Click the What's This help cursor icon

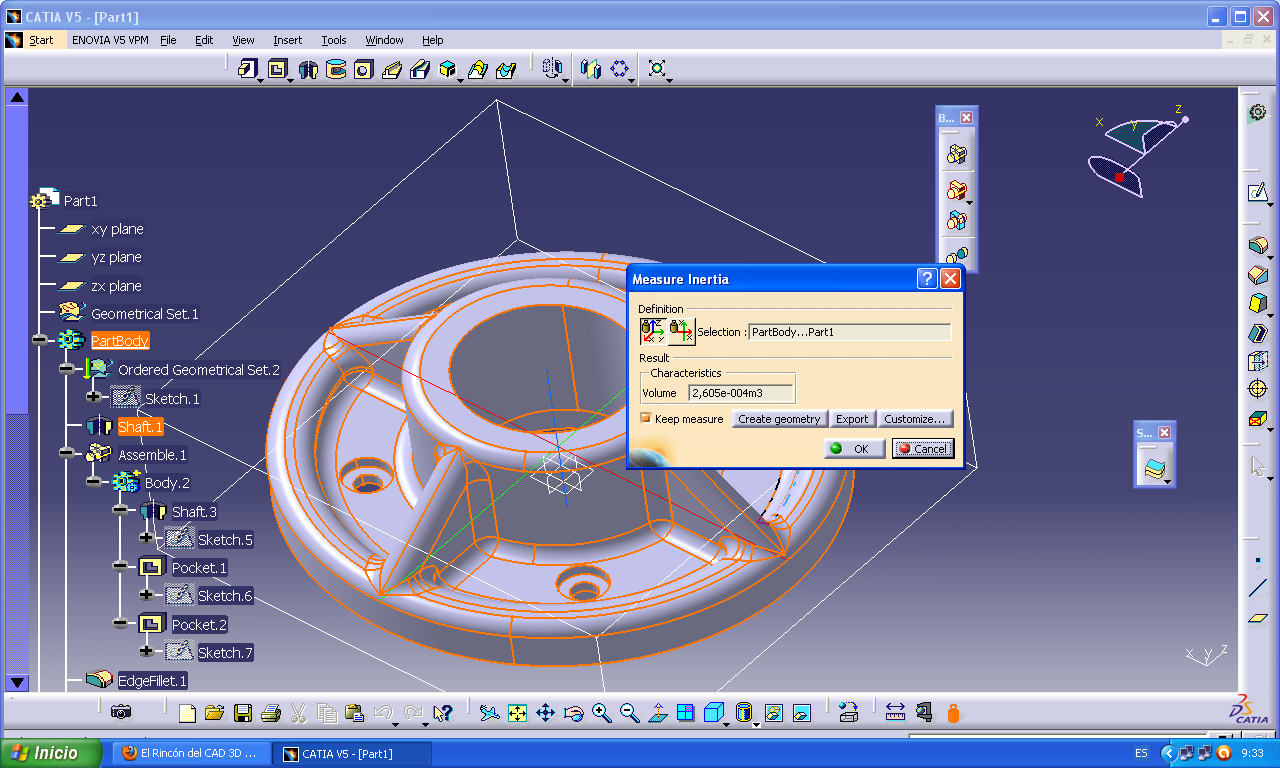[x=443, y=713]
